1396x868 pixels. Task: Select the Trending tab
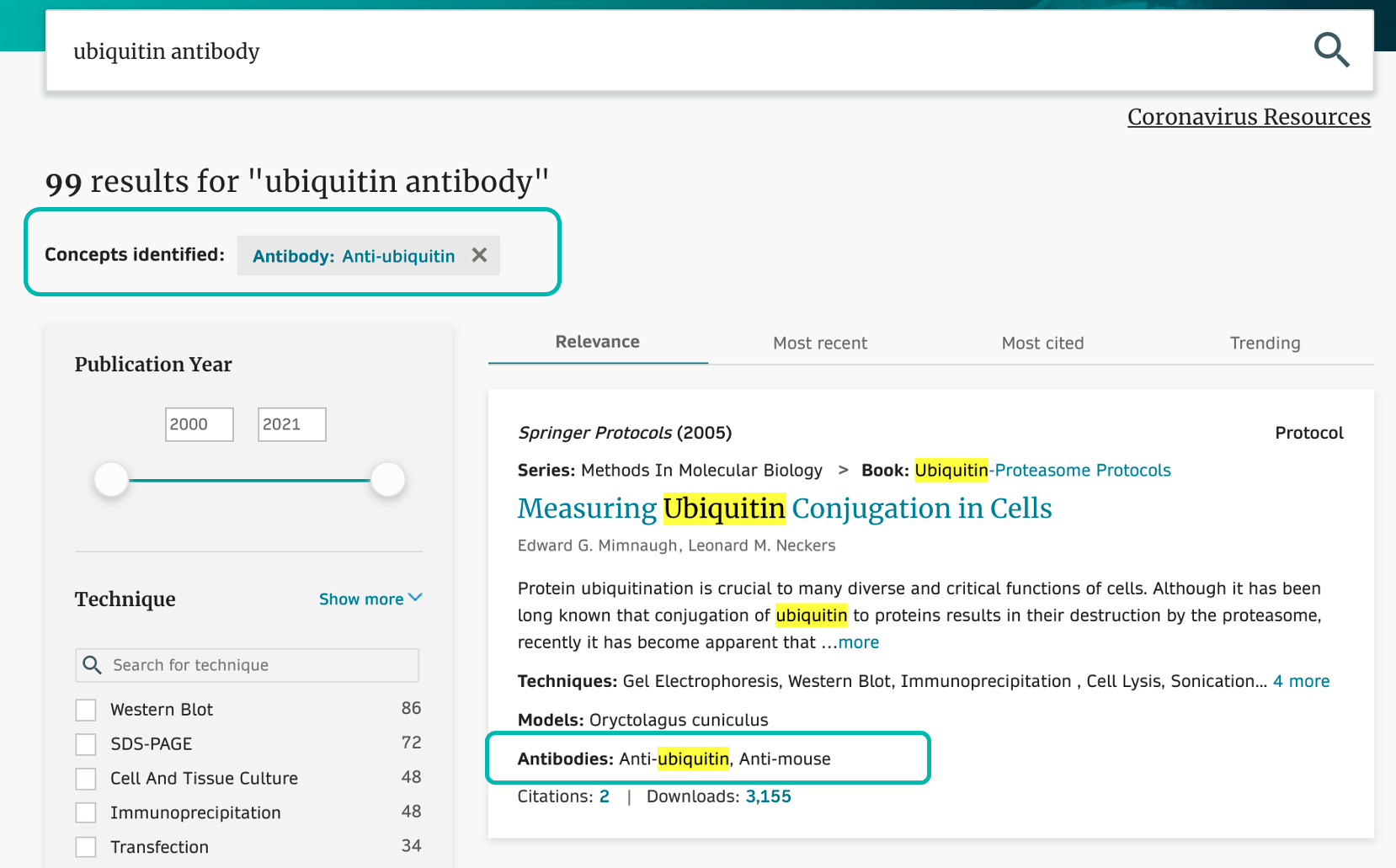pyautogui.click(x=1265, y=343)
